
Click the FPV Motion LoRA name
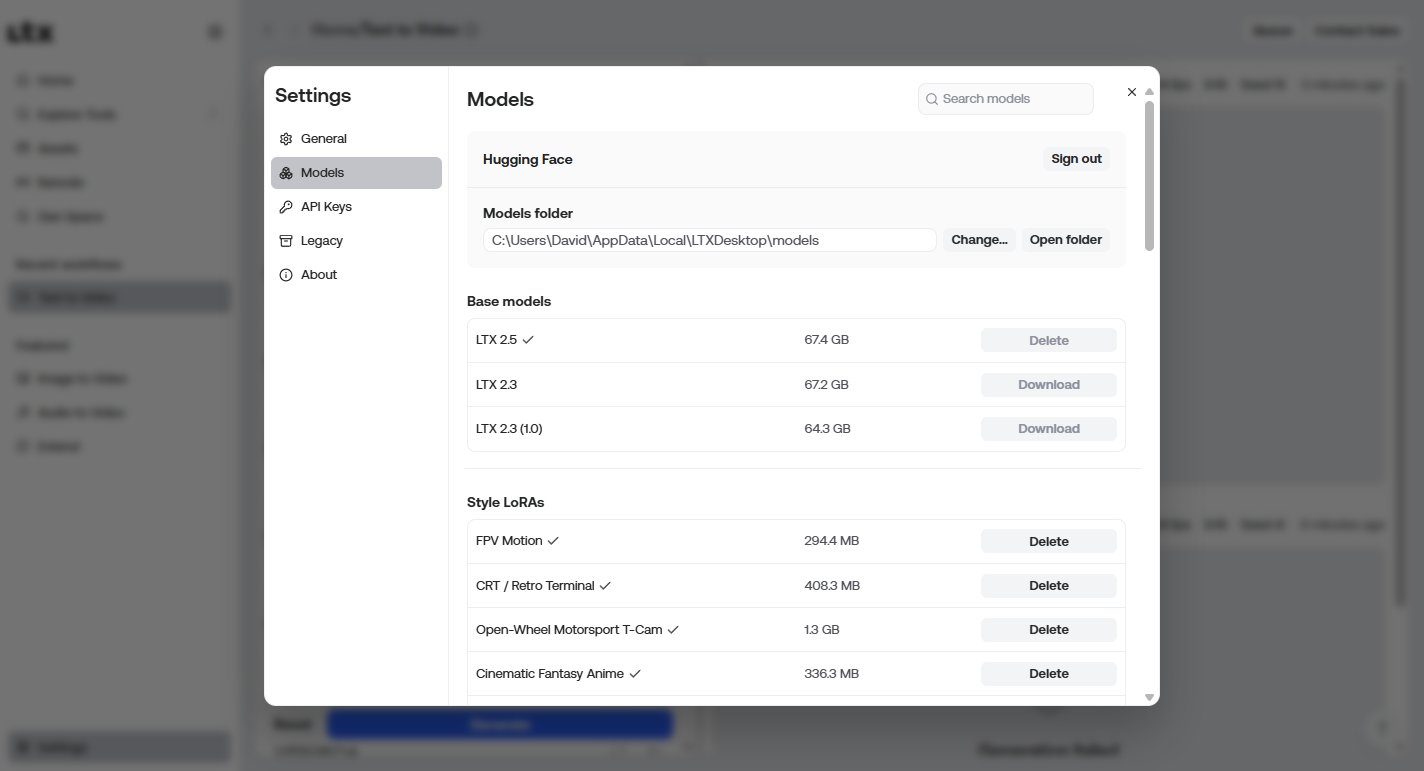click(509, 541)
